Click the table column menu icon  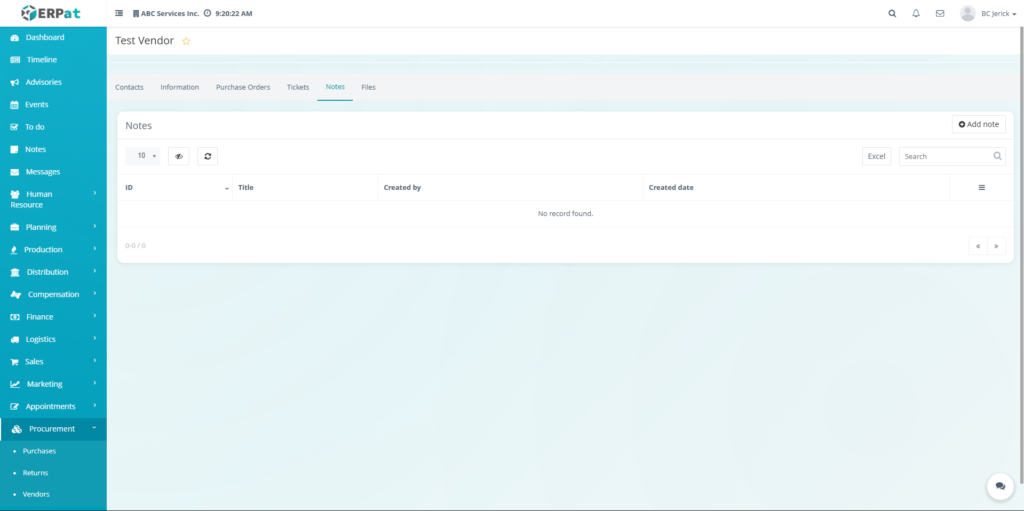pos(981,188)
